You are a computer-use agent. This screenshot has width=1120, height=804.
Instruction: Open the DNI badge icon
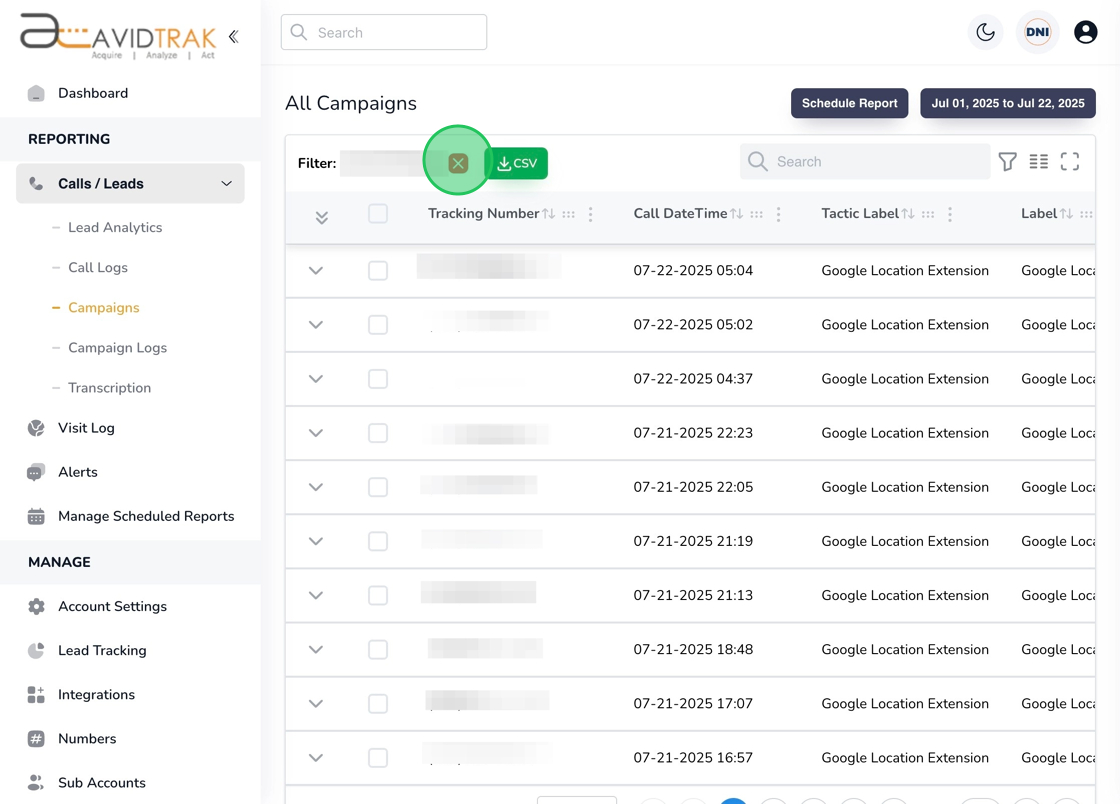pos(1037,32)
